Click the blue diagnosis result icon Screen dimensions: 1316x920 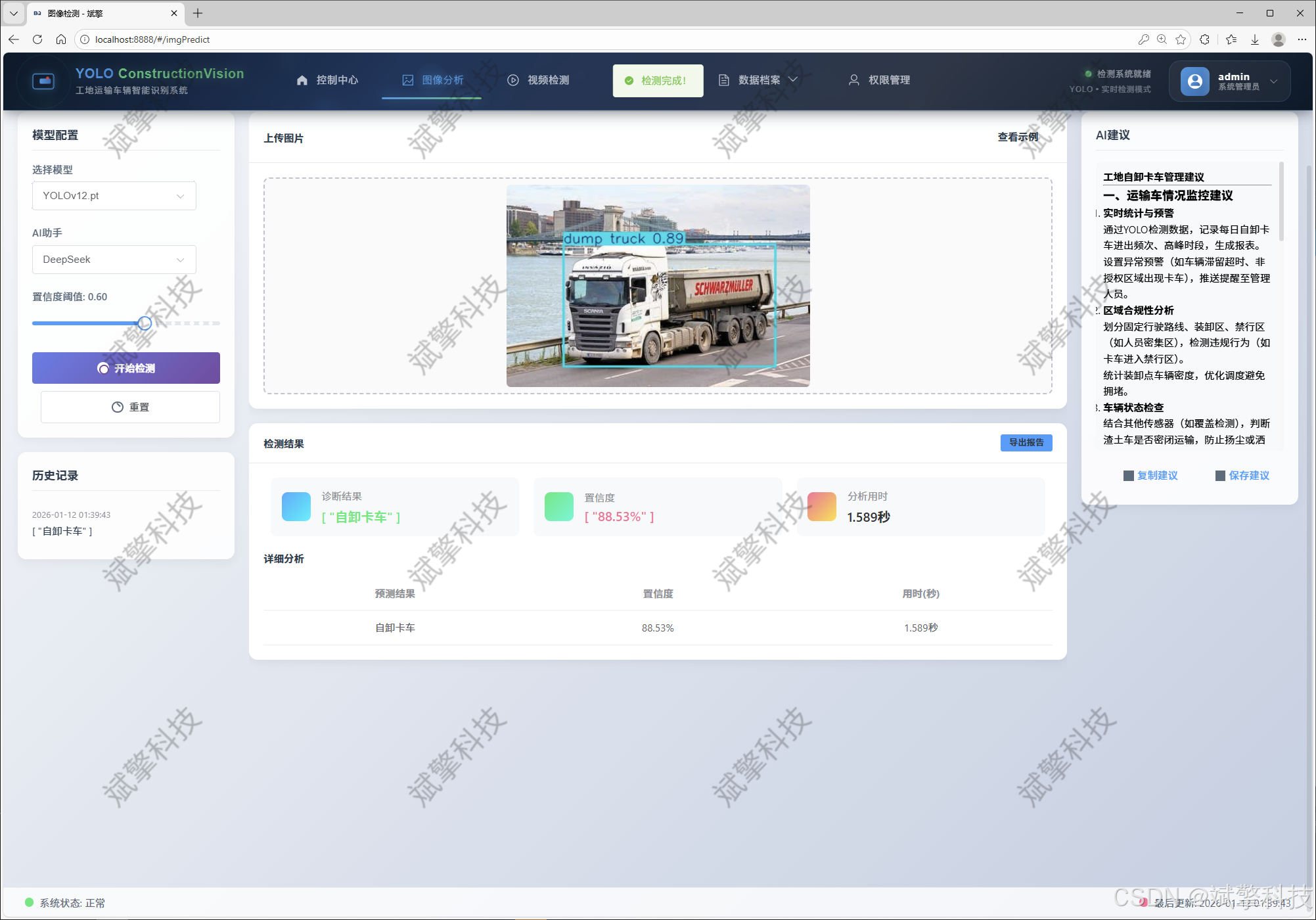click(296, 507)
